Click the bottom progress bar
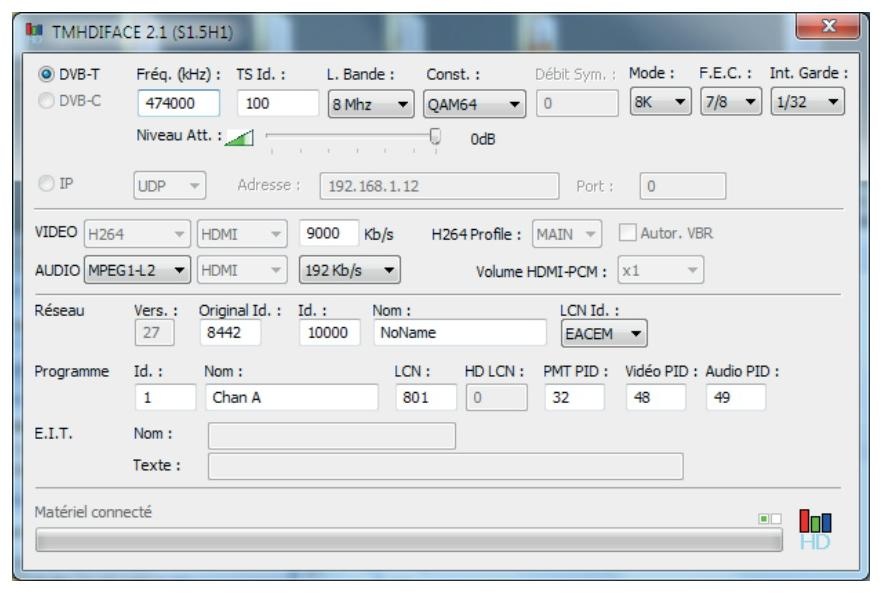 (409, 540)
